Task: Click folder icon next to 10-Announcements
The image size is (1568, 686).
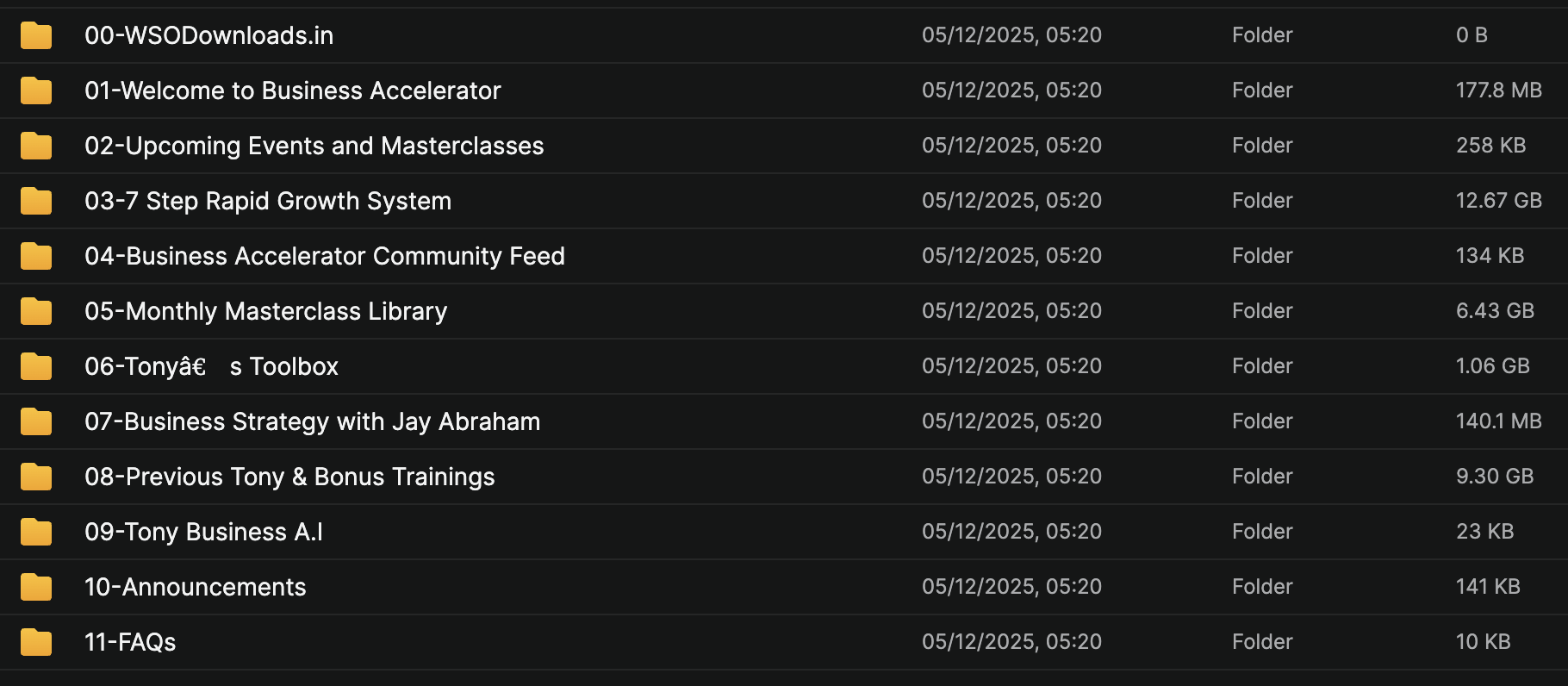Action: point(36,587)
